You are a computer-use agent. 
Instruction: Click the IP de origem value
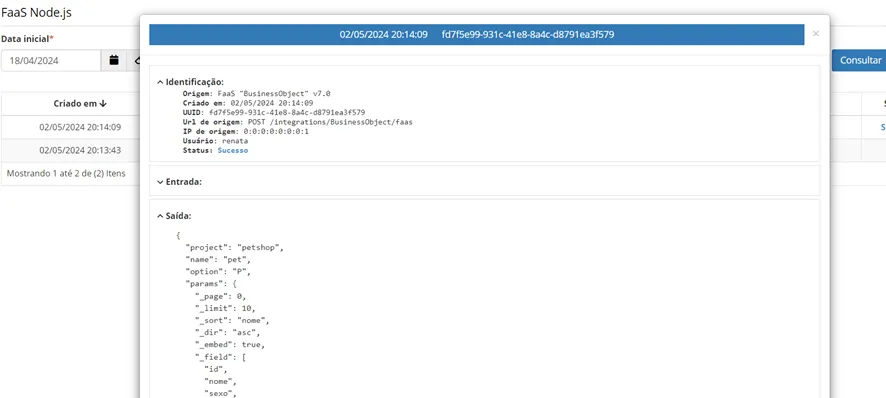276,131
